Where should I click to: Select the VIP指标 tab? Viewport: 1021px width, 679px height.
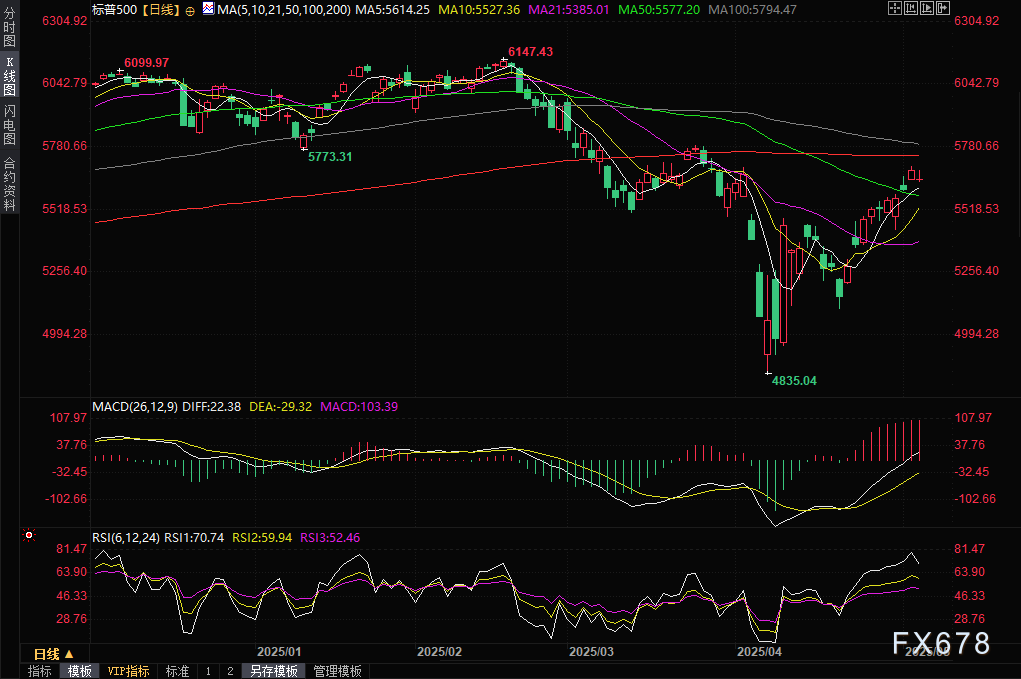tap(128, 671)
